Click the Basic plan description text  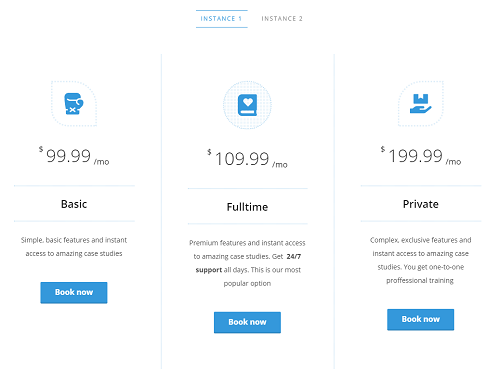(x=74, y=247)
